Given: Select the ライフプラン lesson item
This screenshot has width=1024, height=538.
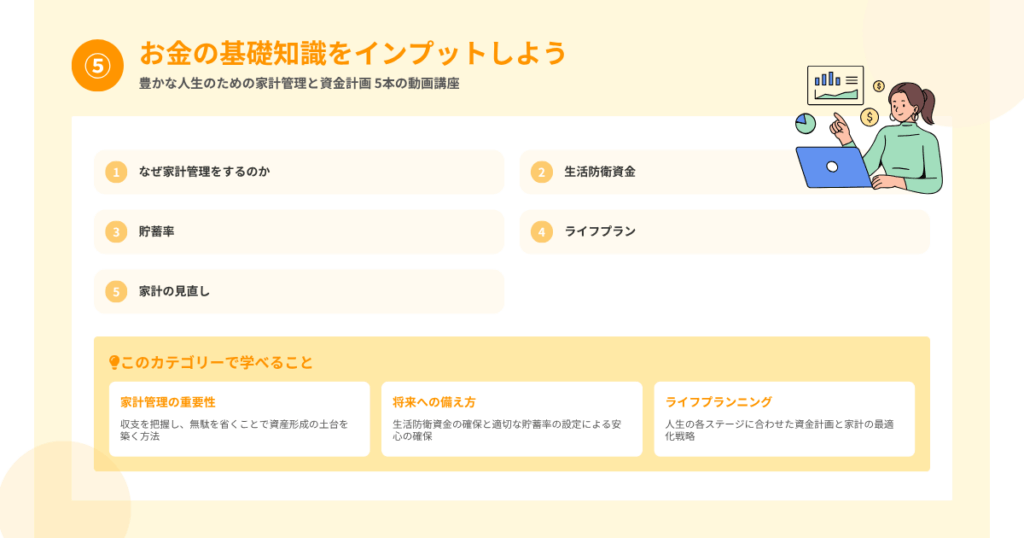Looking at the screenshot, I should pos(724,232).
